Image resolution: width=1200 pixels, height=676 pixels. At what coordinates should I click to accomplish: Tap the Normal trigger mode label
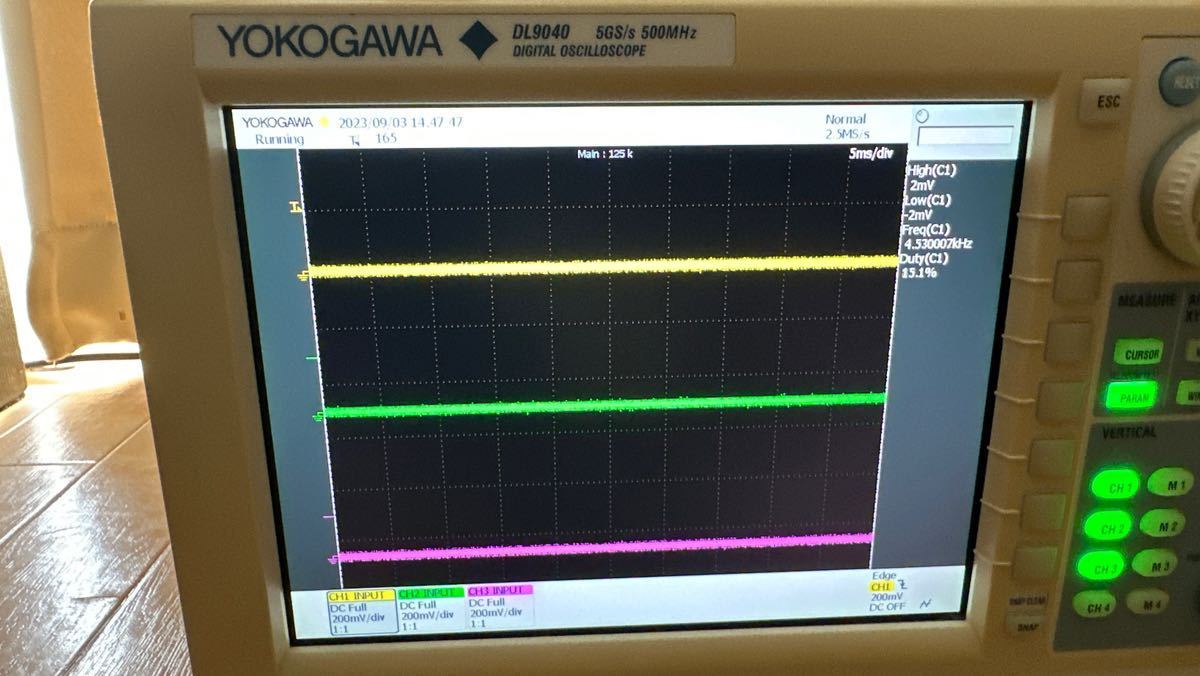pos(846,119)
